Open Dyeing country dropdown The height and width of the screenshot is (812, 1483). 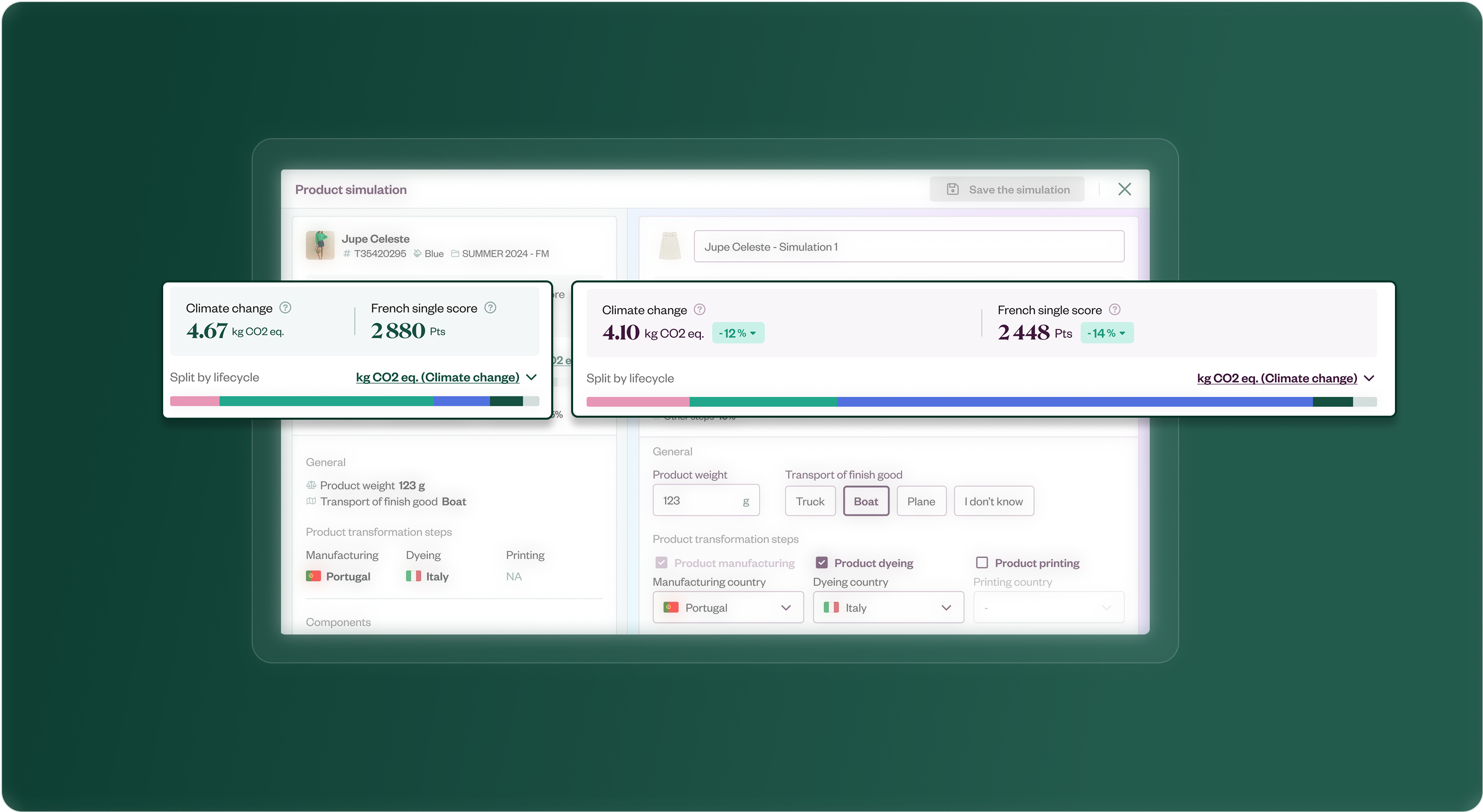(x=889, y=608)
